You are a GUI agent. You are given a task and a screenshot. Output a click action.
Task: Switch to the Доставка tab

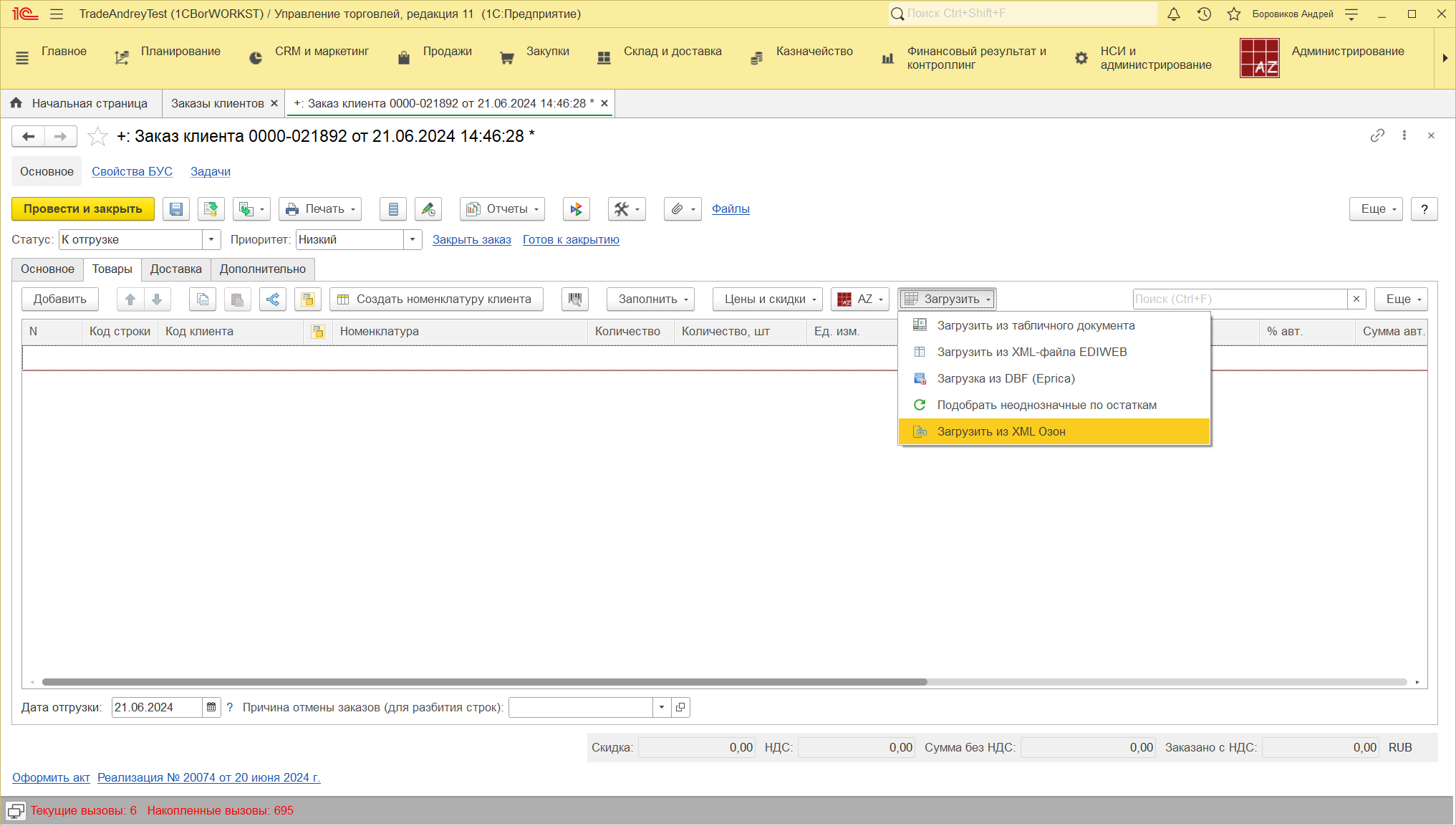click(175, 269)
